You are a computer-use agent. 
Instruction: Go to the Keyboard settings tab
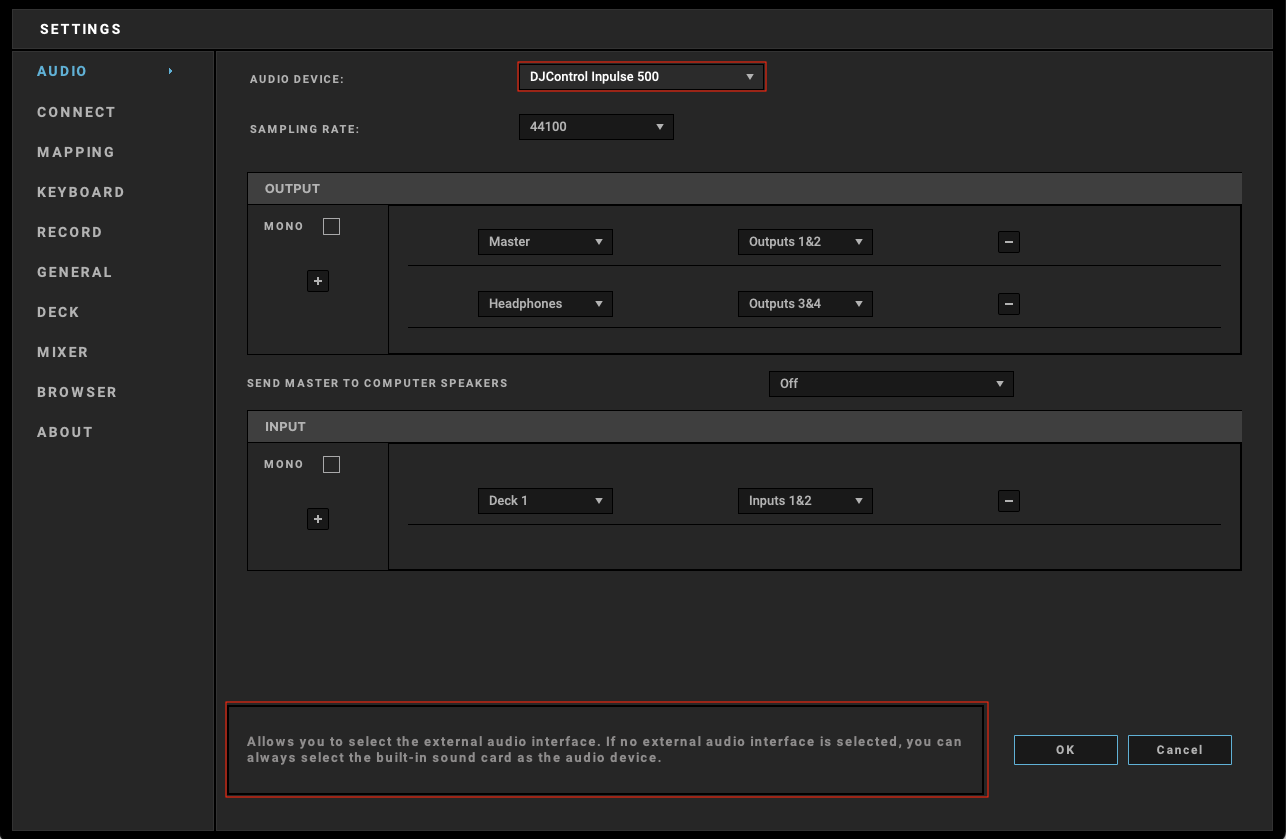point(80,192)
